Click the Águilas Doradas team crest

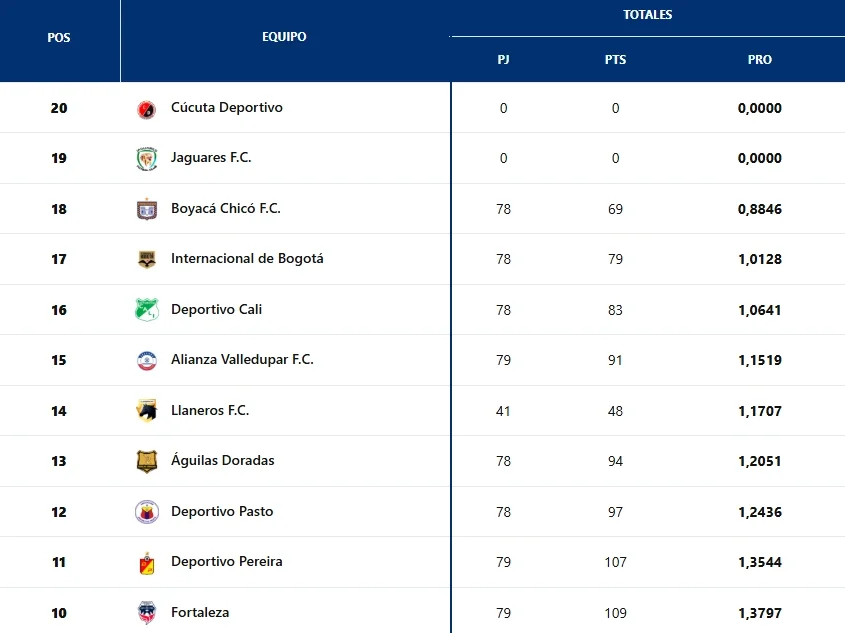click(147, 462)
